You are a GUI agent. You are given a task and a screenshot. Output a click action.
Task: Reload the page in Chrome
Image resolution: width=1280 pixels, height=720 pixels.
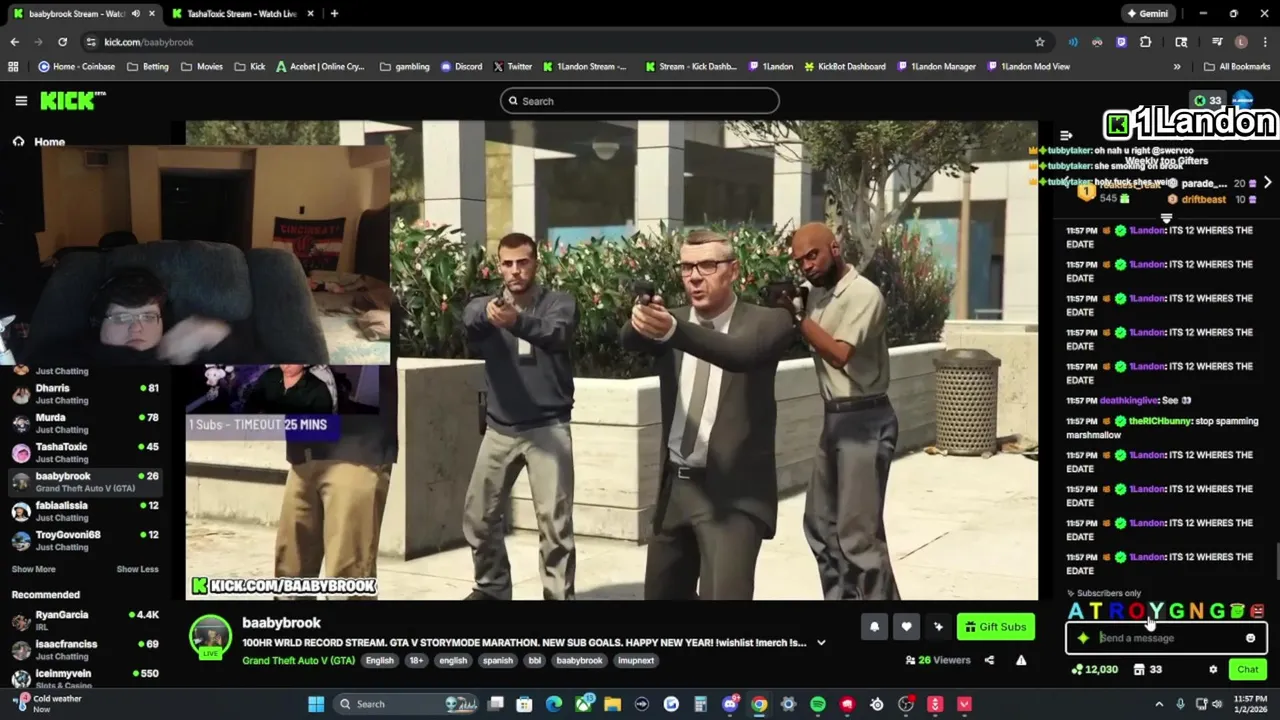coord(62,42)
